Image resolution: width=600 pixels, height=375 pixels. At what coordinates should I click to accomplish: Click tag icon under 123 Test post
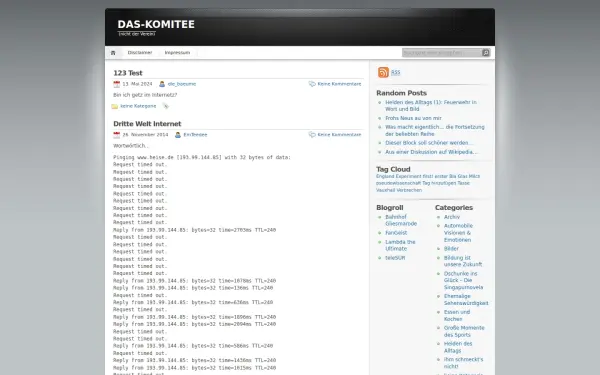pos(165,106)
